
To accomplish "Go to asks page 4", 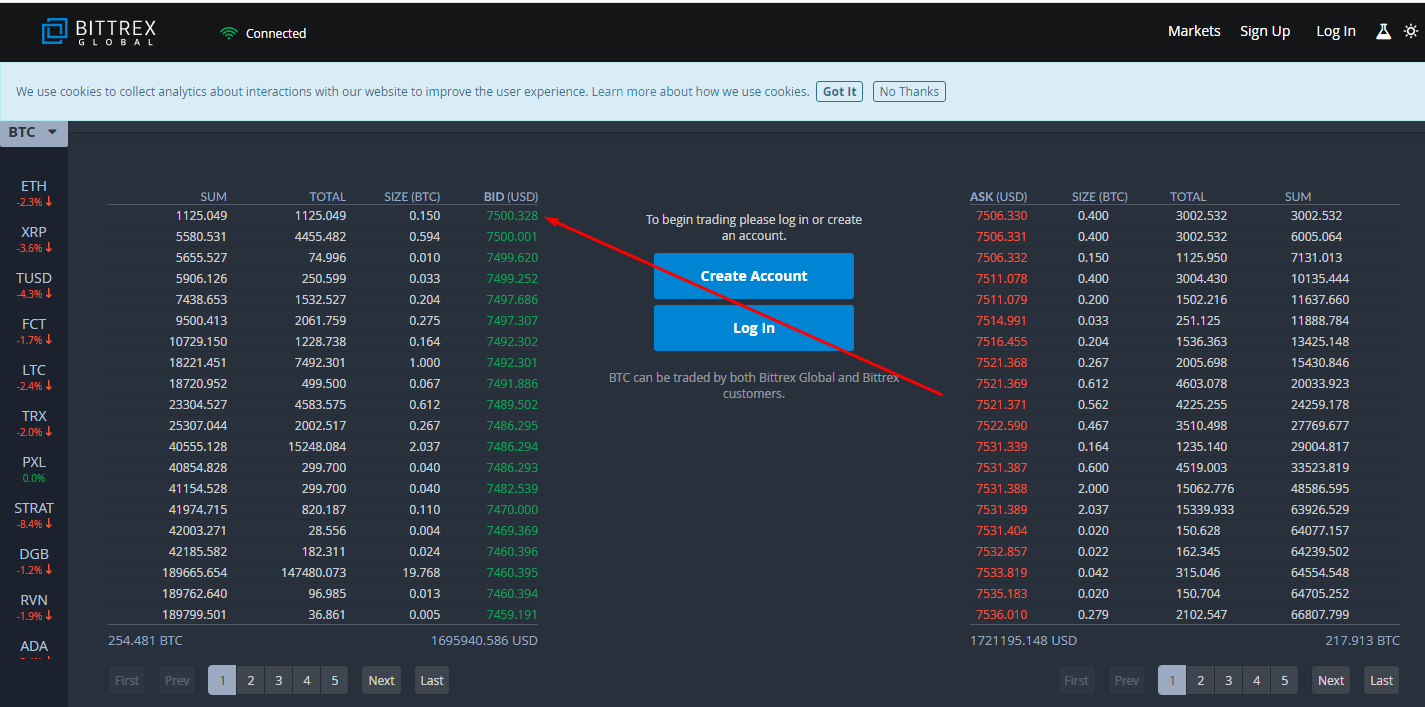I will 1256,680.
